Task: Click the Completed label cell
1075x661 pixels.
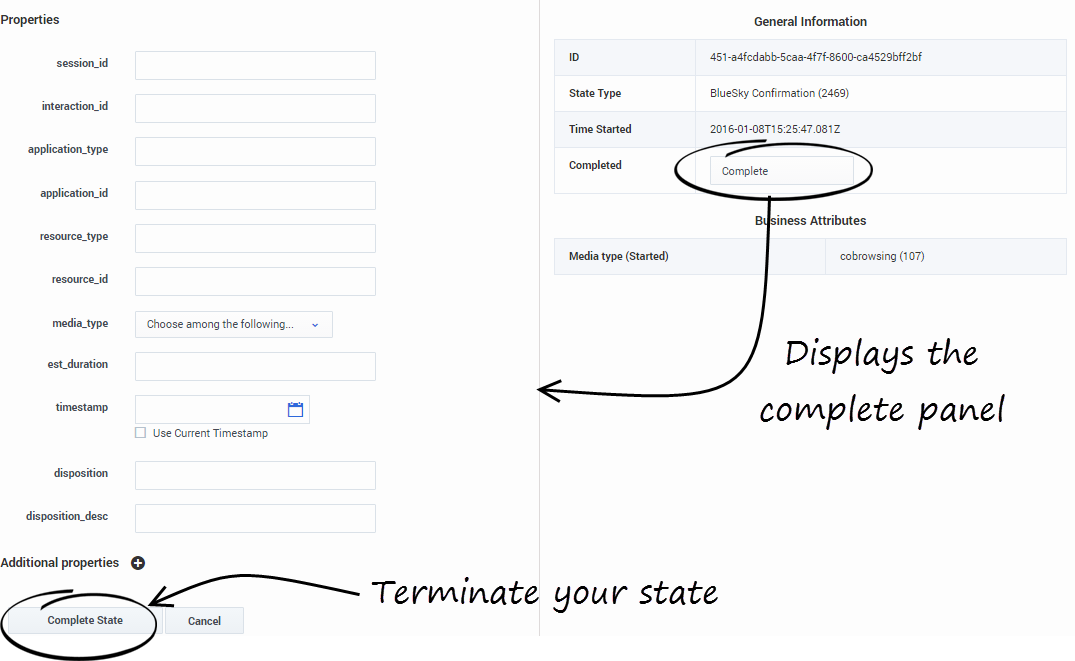Action: (x=625, y=170)
